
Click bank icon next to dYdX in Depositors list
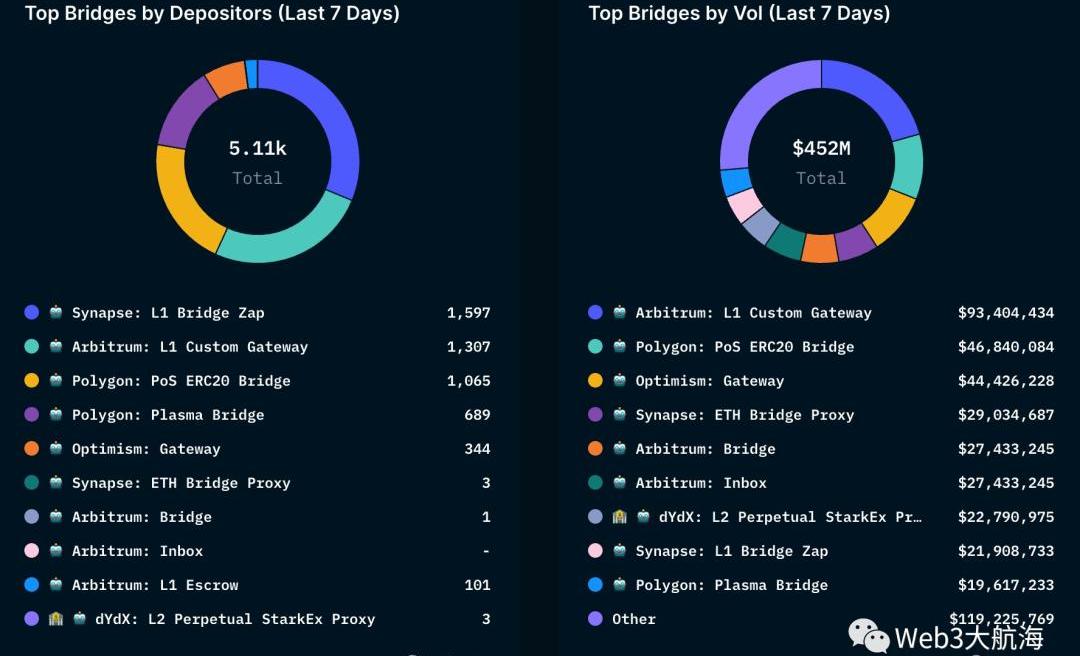(56, 619)
